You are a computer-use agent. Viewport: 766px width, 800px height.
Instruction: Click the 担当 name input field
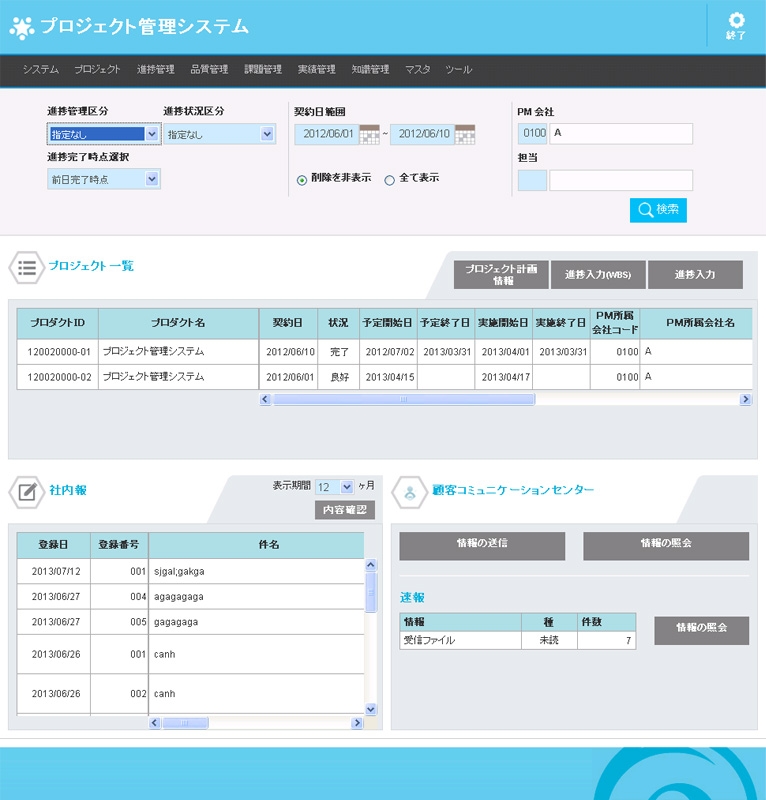click(x=621, y=181)
